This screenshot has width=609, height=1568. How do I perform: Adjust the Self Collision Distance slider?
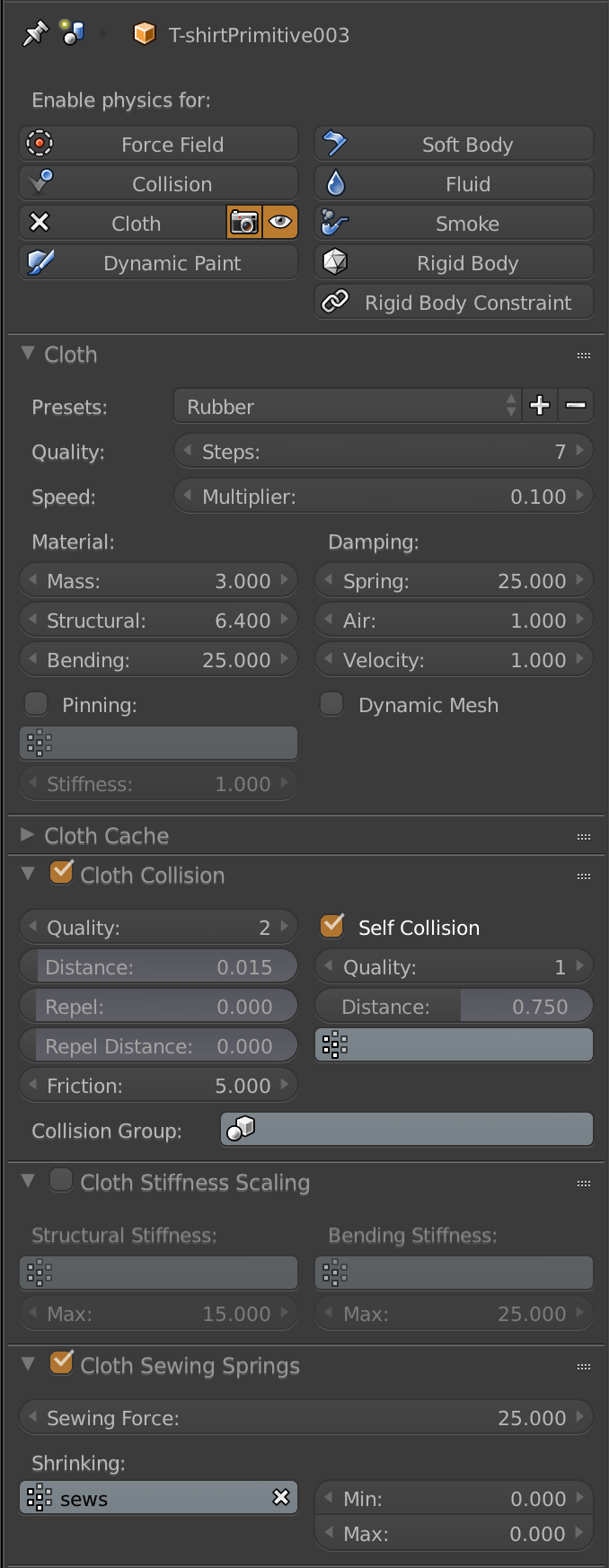tap(454, 1006)
